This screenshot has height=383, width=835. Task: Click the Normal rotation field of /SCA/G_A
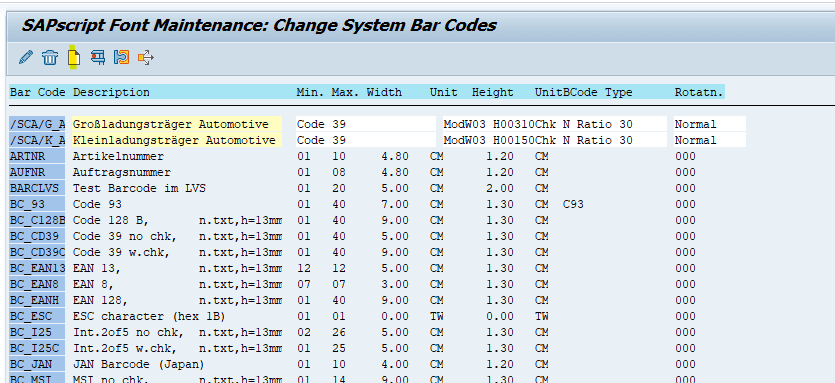(x=710, y=125)
